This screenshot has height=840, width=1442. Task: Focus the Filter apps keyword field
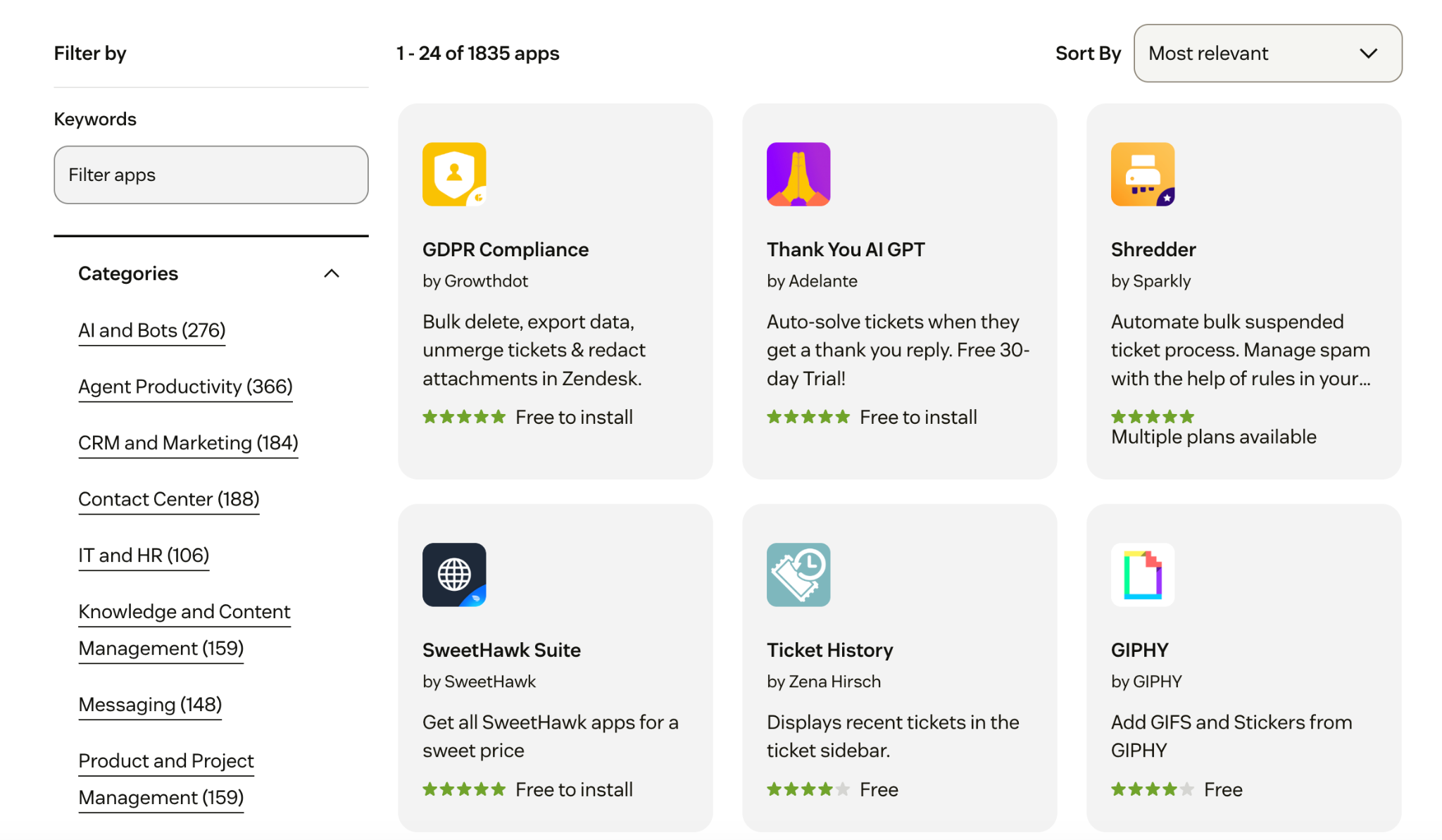click(211, 175)
